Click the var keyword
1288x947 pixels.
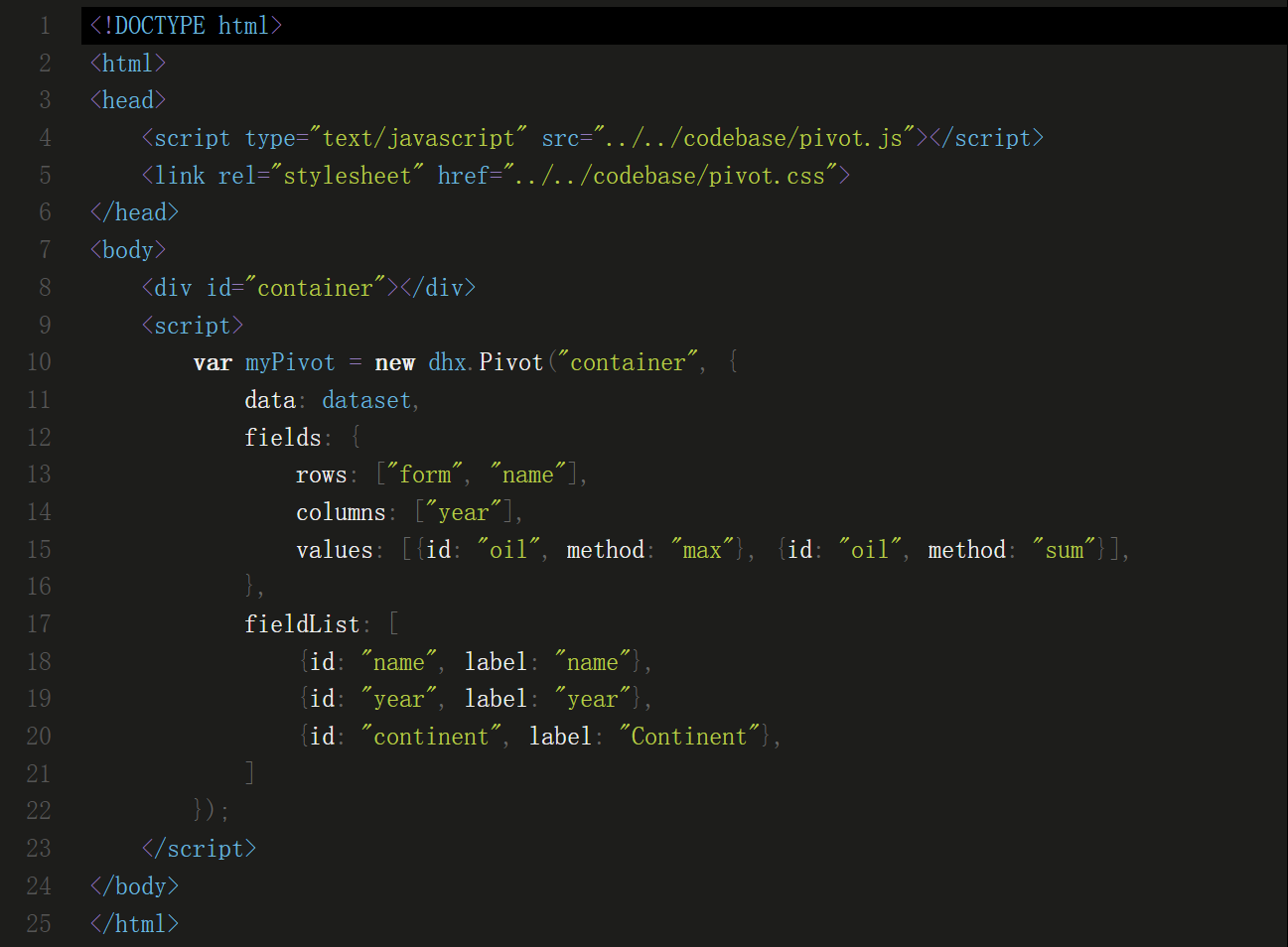(213, 363)
